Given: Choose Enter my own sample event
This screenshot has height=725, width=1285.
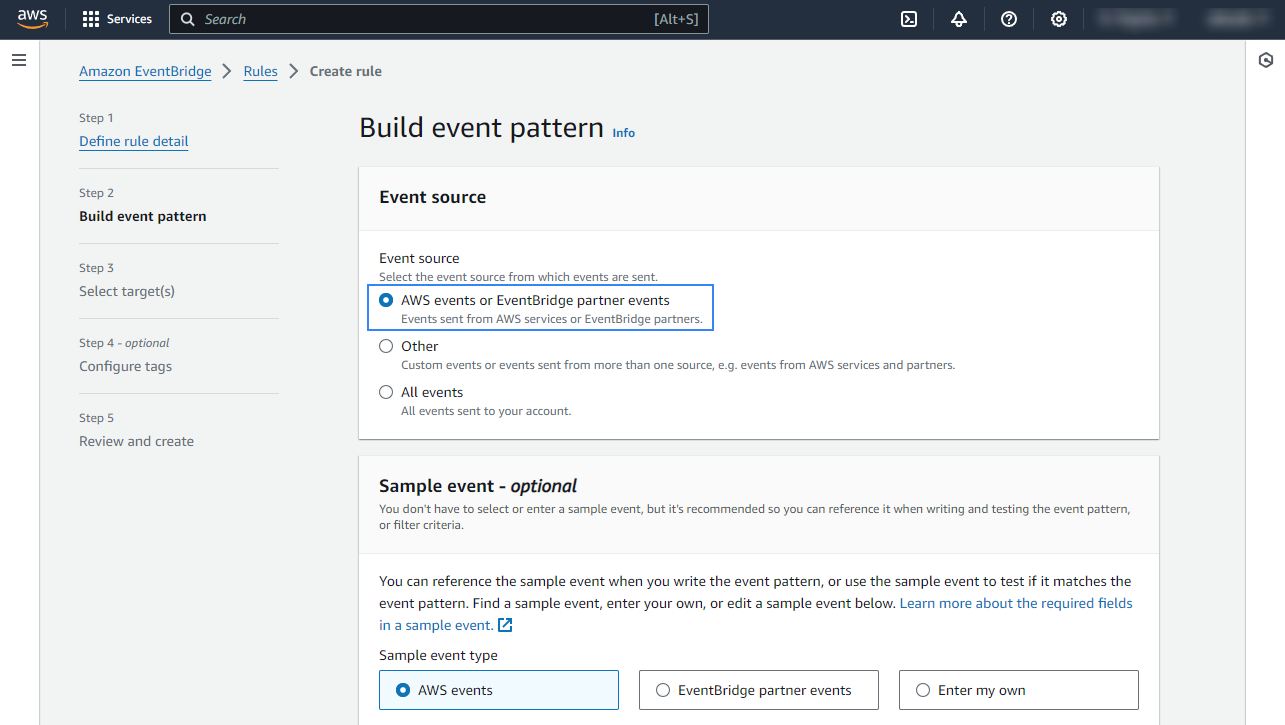Looking at the screenshot, I should 922,690.
